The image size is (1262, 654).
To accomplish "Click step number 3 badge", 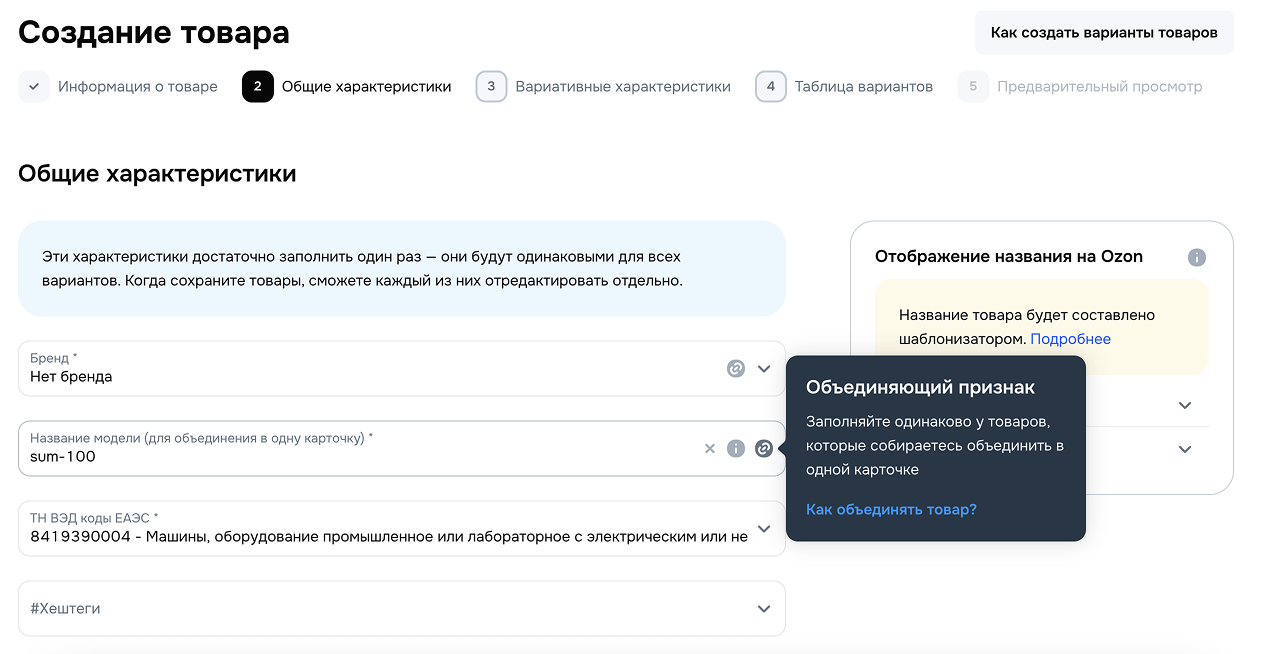I will 491,87.
